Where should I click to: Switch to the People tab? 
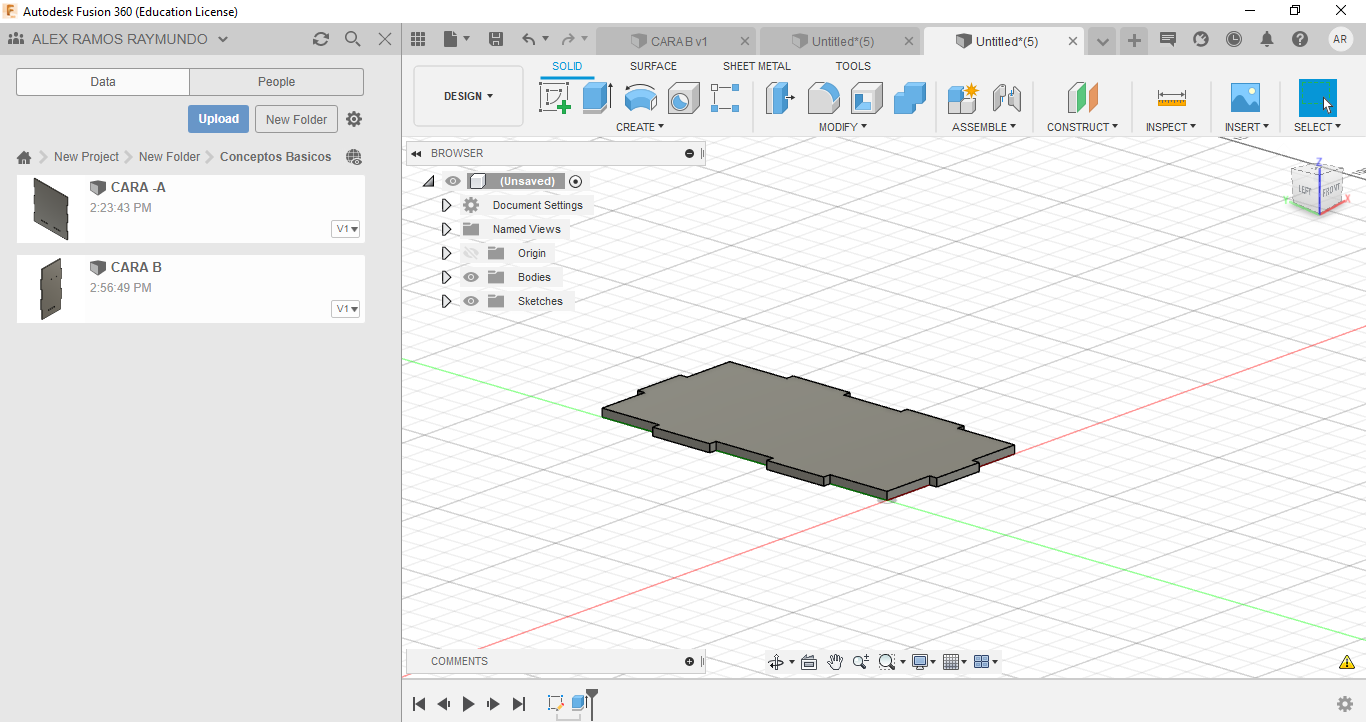tap(276, 82)
